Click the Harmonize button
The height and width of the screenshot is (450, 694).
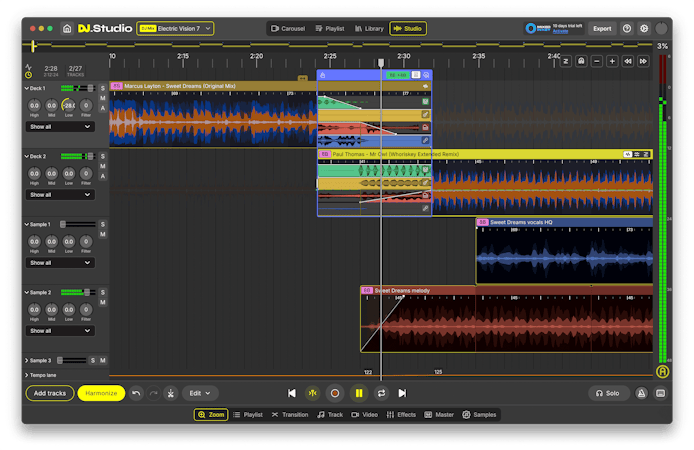(101, 393)
